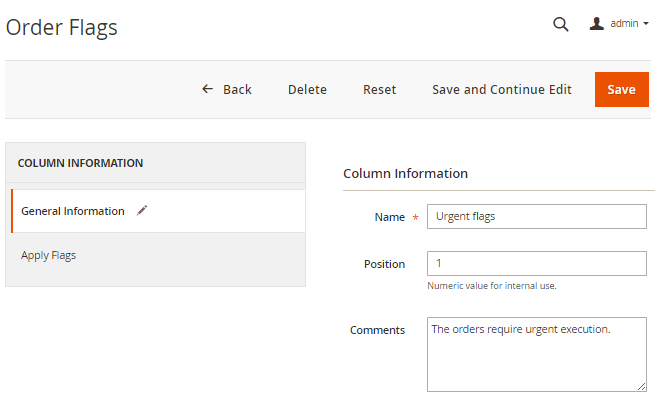
Task: Click the Comments textarea resize handle
Action: click(641, 386)
